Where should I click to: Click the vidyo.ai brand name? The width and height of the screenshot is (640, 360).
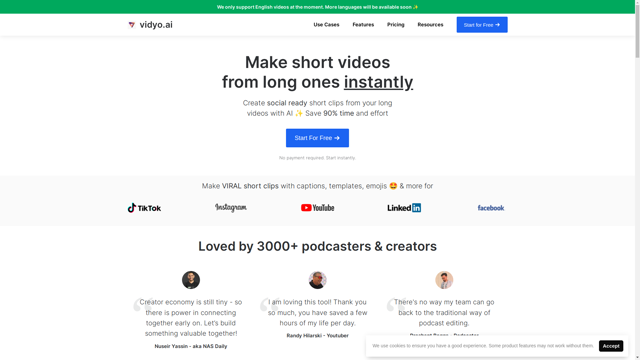click(x=156, y=25)
